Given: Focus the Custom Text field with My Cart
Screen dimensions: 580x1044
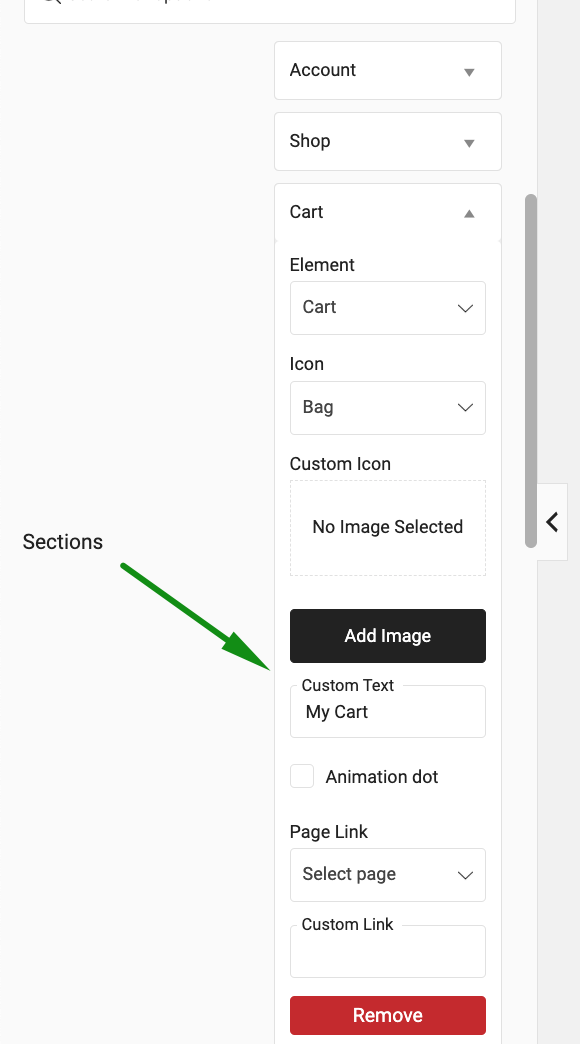Looking at the screenshot, I should click(388, 712).
